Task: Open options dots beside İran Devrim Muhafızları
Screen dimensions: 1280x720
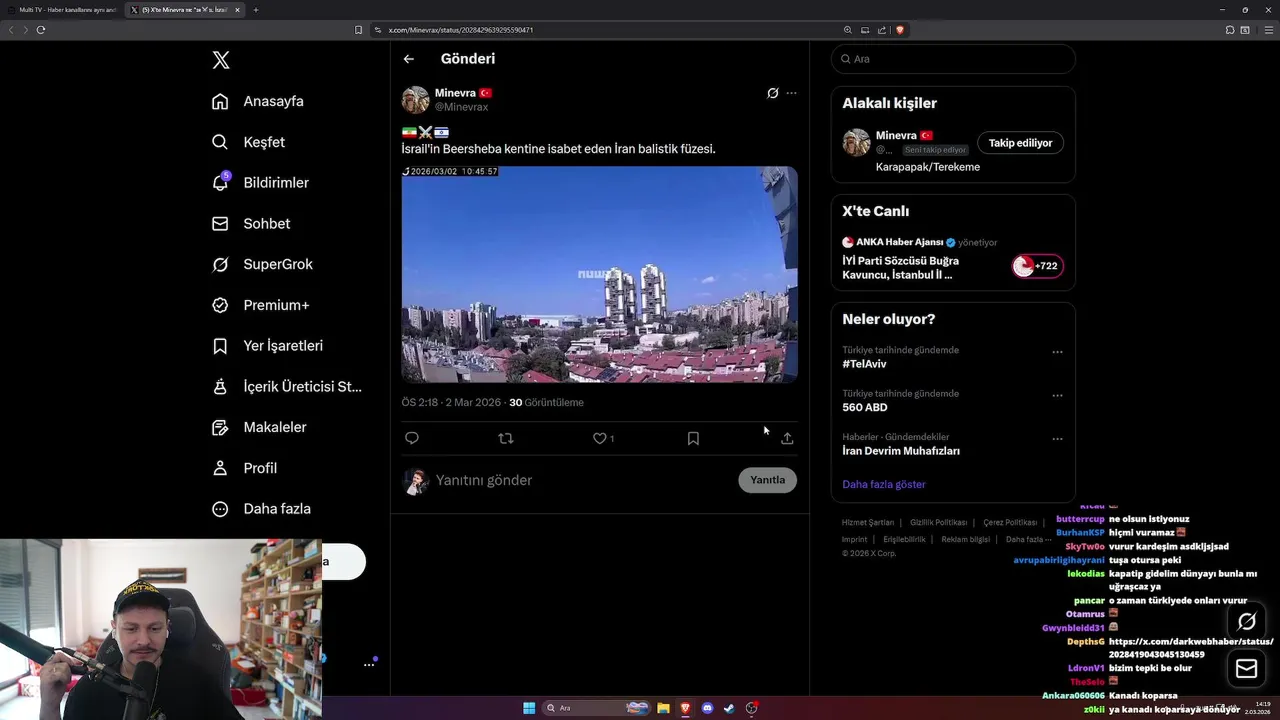Action: (1057, 439)
